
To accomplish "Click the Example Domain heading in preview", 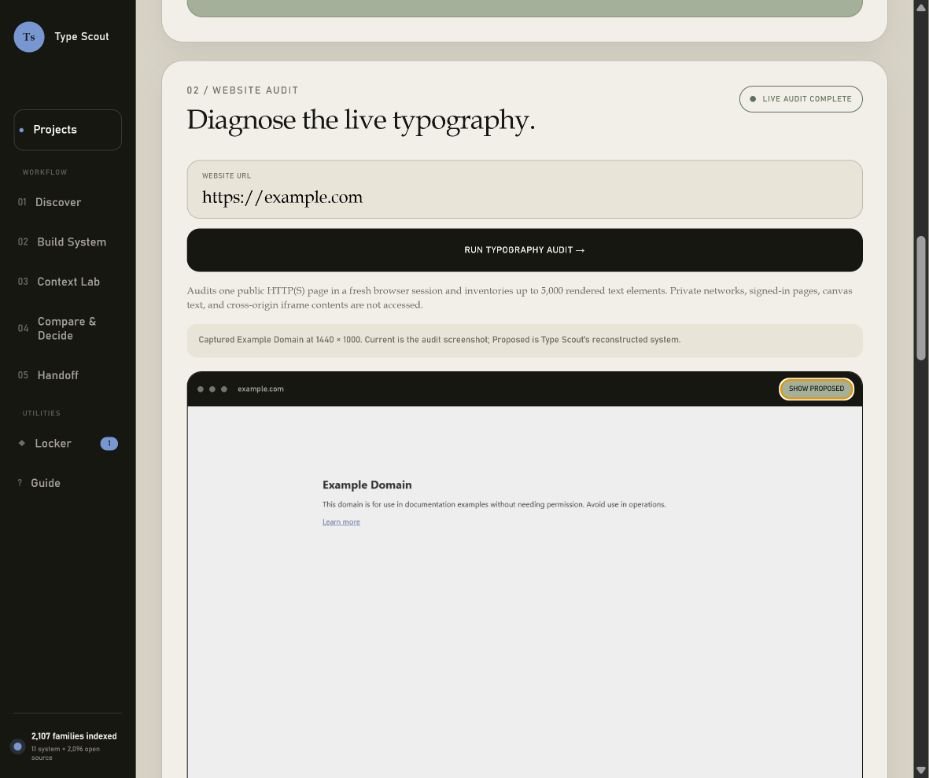I will 367,485.
